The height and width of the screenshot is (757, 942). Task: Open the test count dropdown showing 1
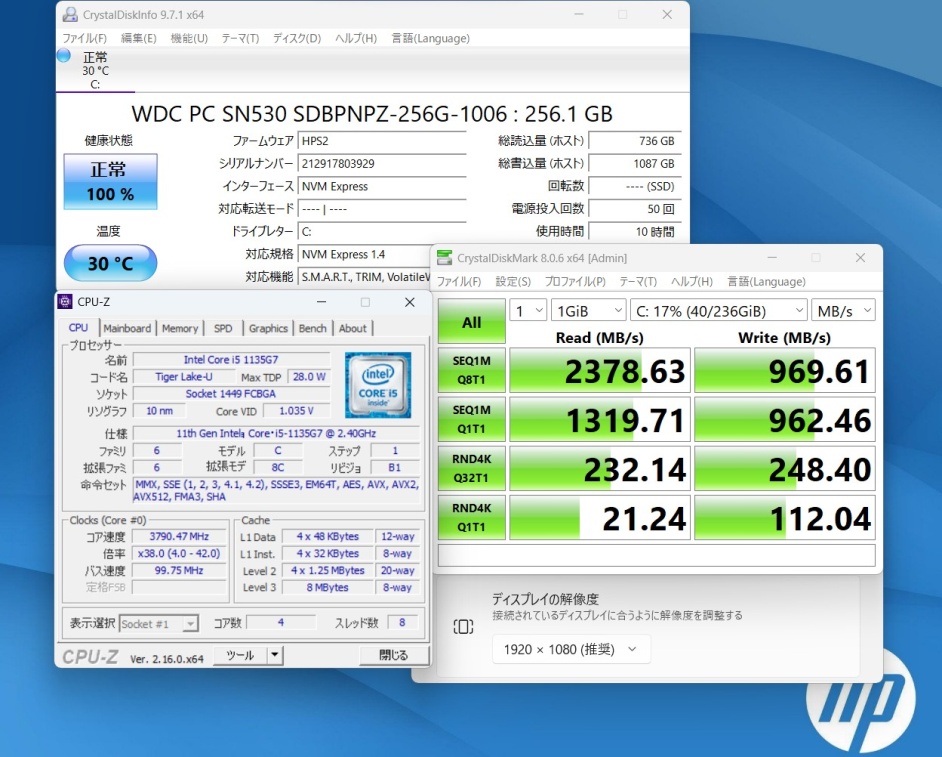[528, 311]
